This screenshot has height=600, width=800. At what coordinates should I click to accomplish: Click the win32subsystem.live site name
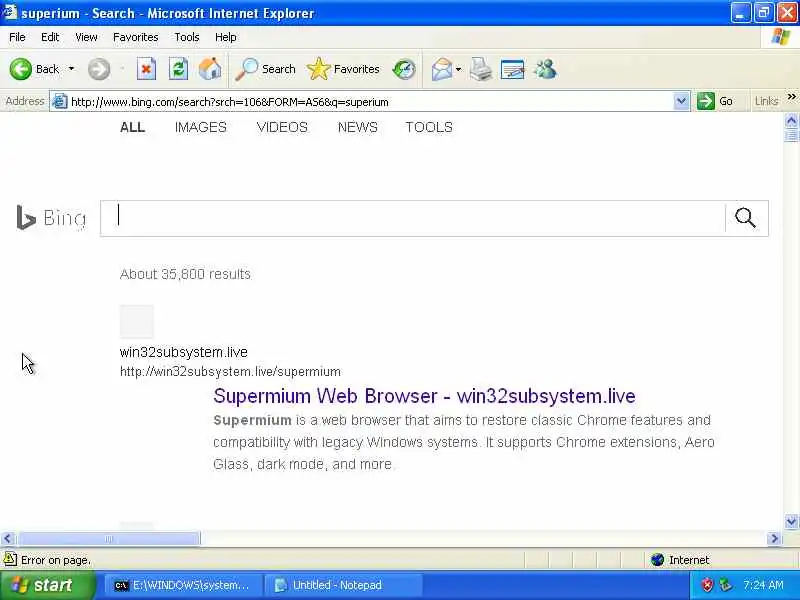184,352
